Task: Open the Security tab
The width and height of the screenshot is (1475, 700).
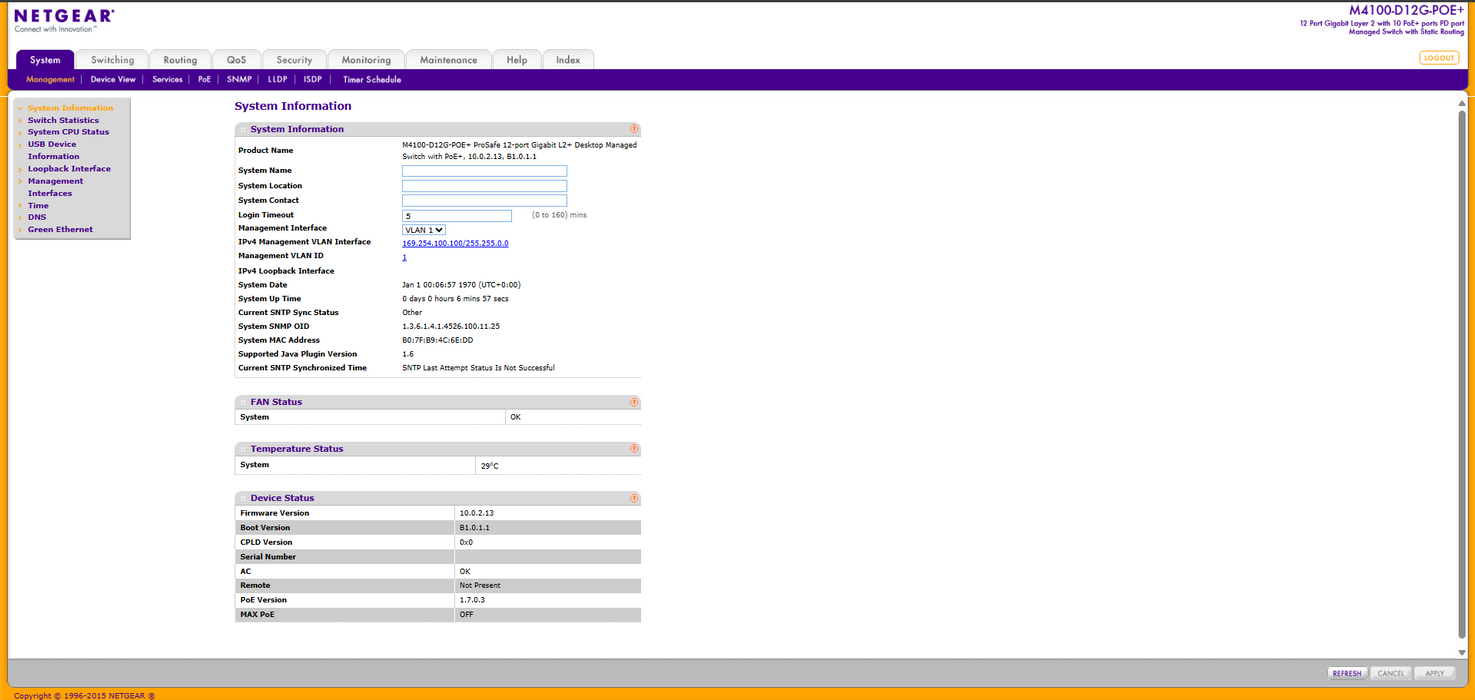Action: point(294,60)
